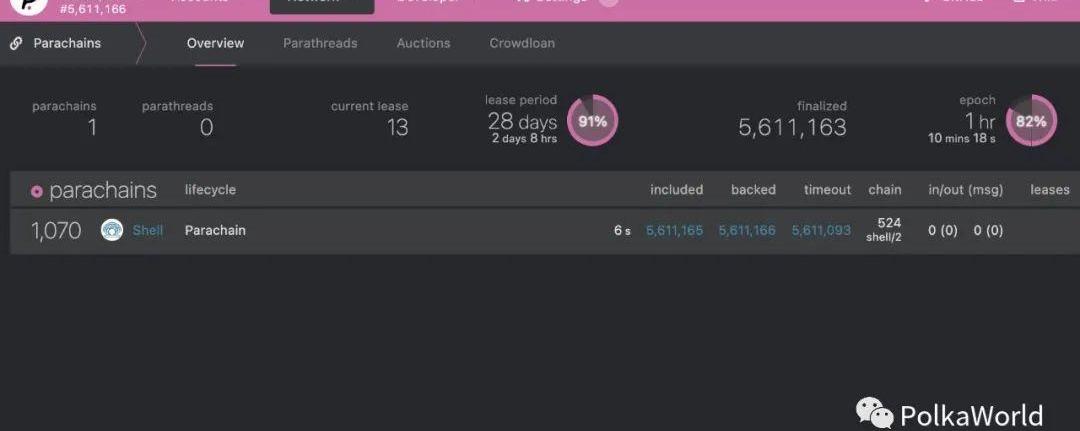The width and height of the screenshot is (1080, 431).
Task: Click the lease period 91% progress ring
Action: [x=592, y=120]
